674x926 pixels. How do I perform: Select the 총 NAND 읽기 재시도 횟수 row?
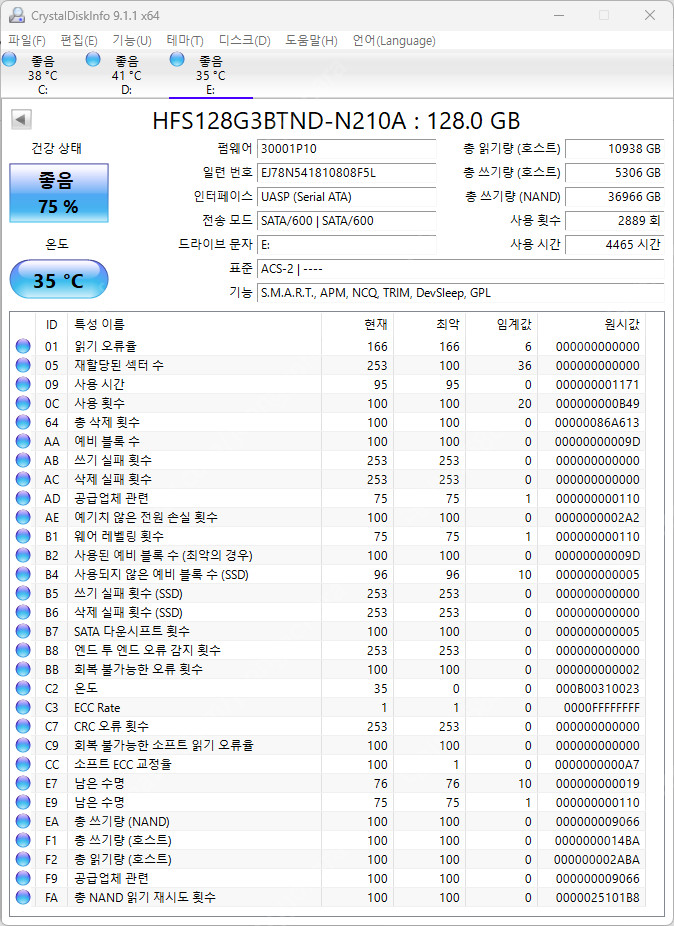pos(330,897)
